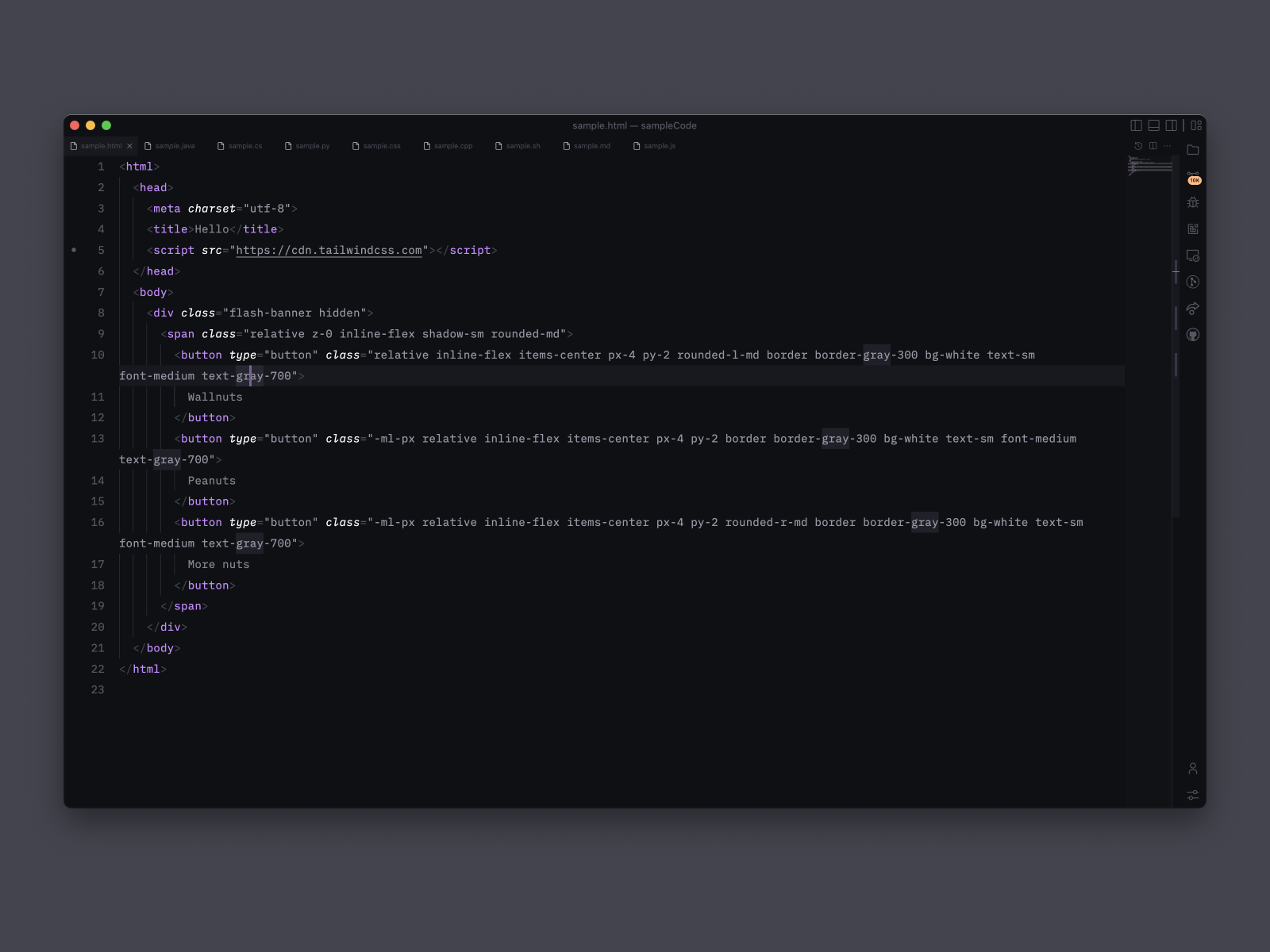Click line number 10 in the gutter
The image size is (1270, 952).
98,355
